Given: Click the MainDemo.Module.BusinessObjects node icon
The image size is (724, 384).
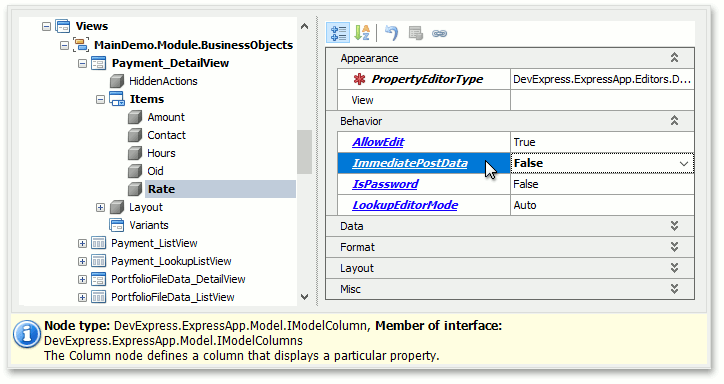Looking at the screenshot, I should tap(81, 45).
